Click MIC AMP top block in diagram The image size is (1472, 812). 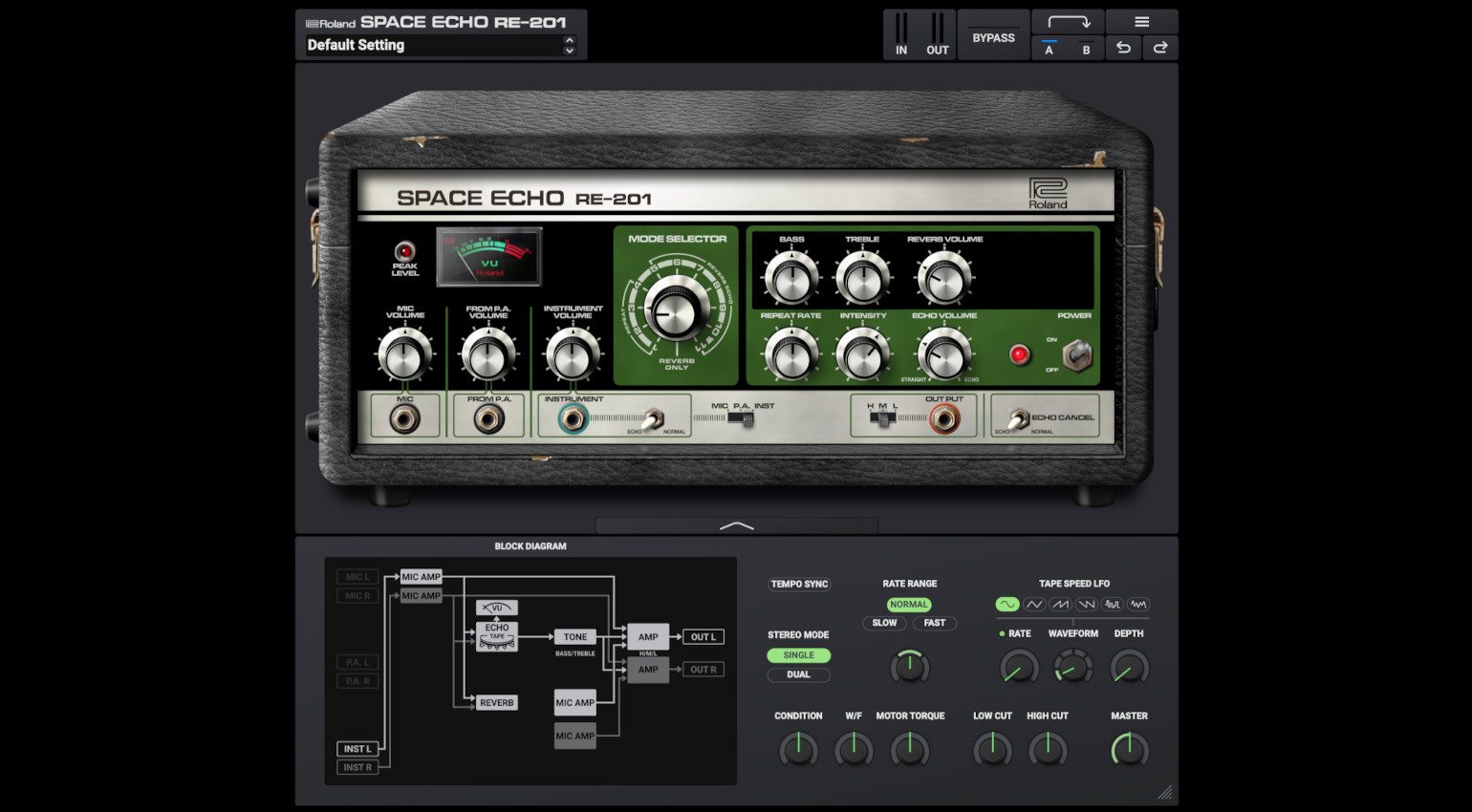pos(421,577)
